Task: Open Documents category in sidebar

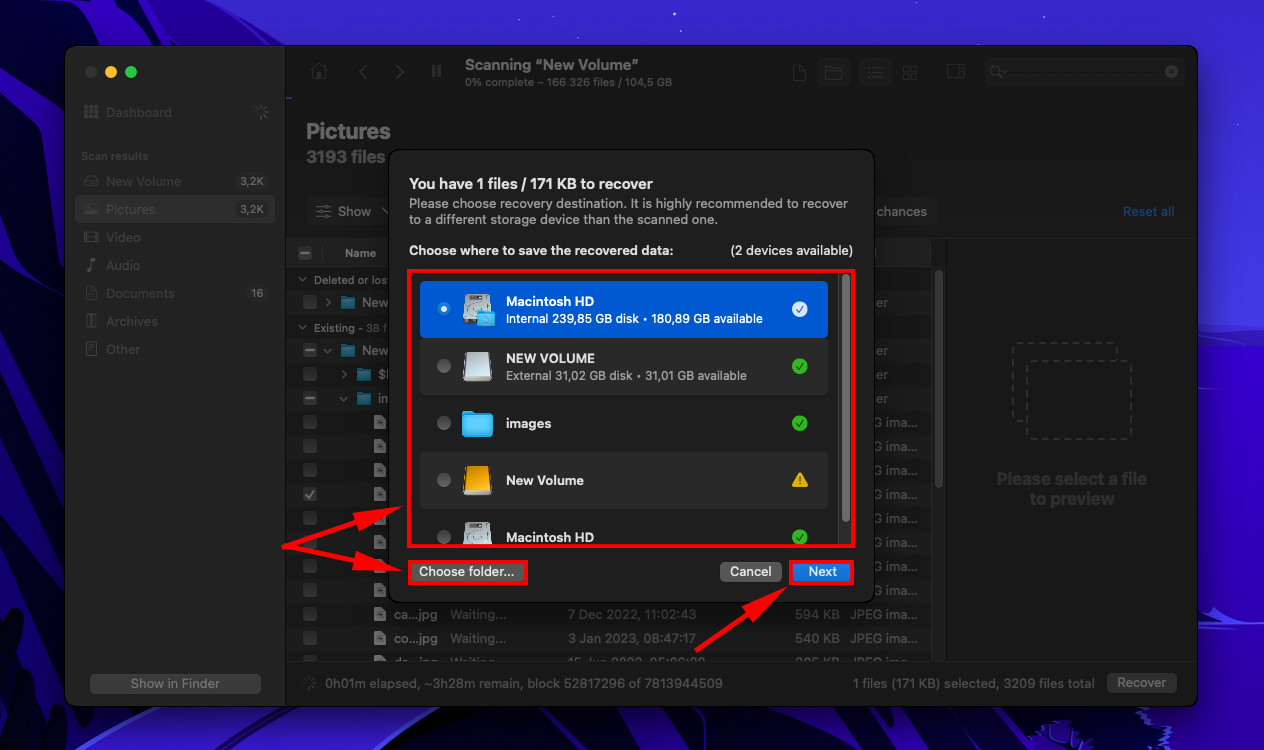Action: click(x=140, y=294)
